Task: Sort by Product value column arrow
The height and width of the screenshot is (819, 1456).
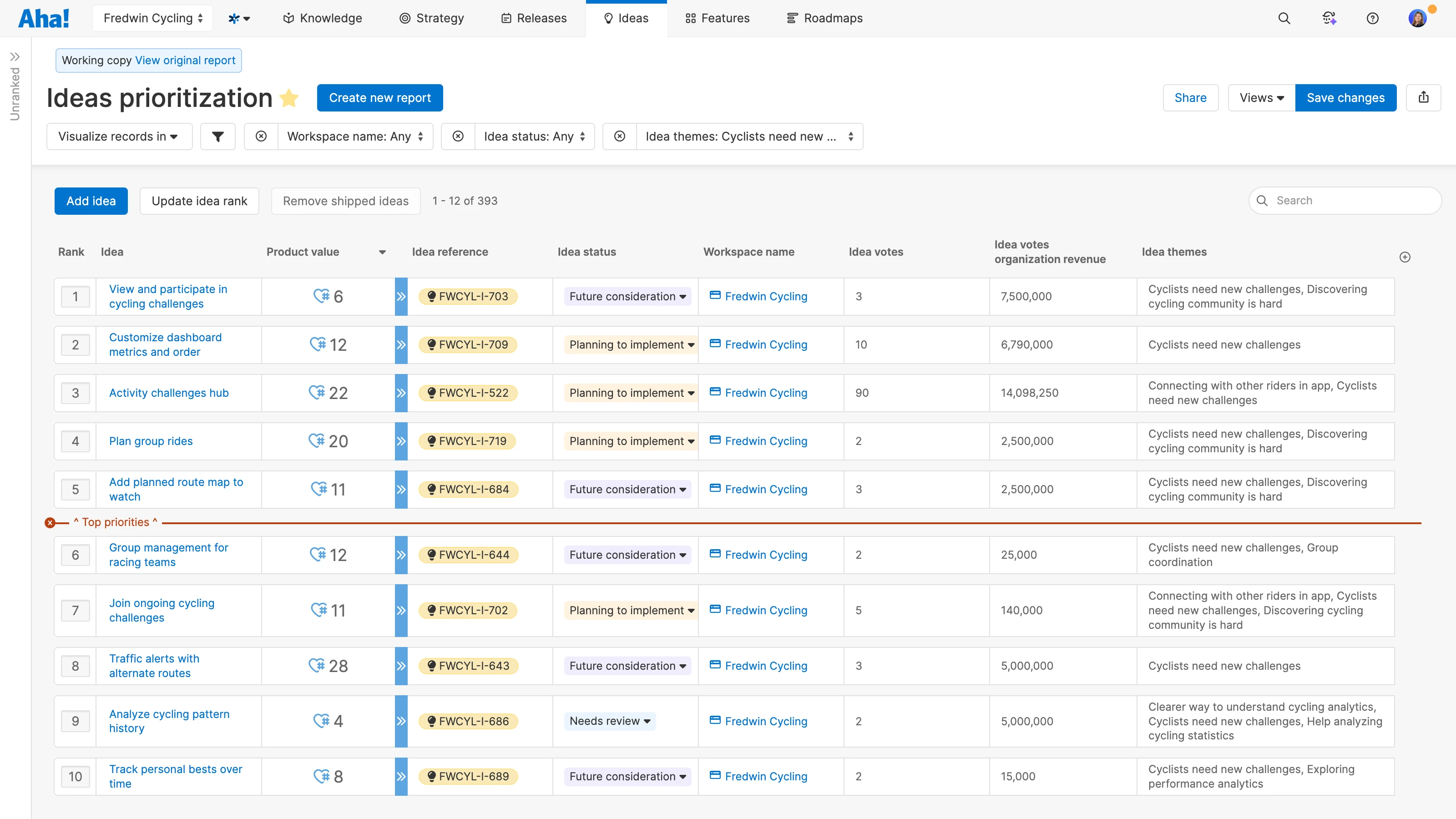Action: click(382, 252)
